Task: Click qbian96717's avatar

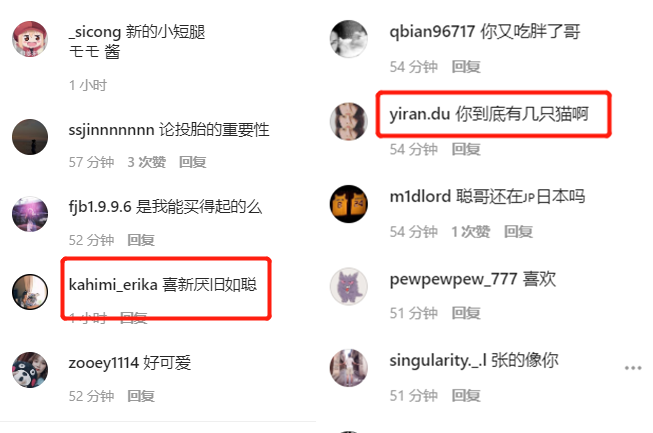Action: (349, 39)
